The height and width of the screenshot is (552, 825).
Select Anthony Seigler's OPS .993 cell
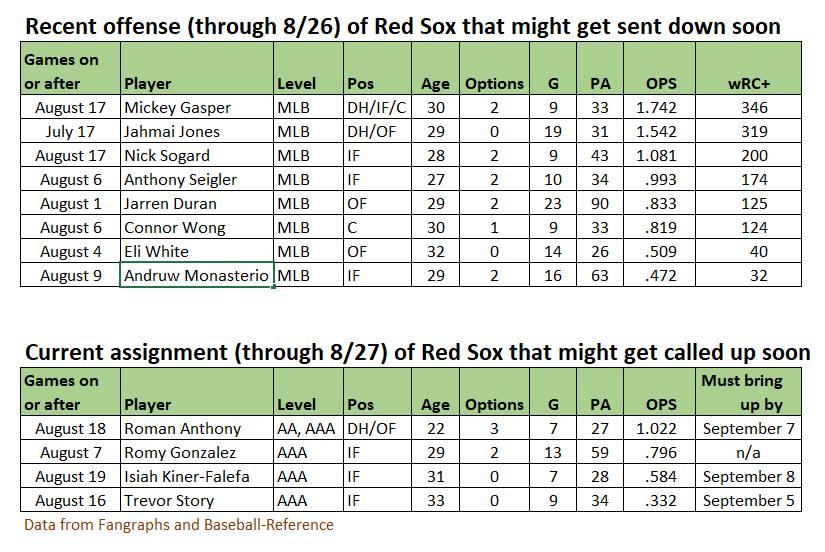[659, 179]
